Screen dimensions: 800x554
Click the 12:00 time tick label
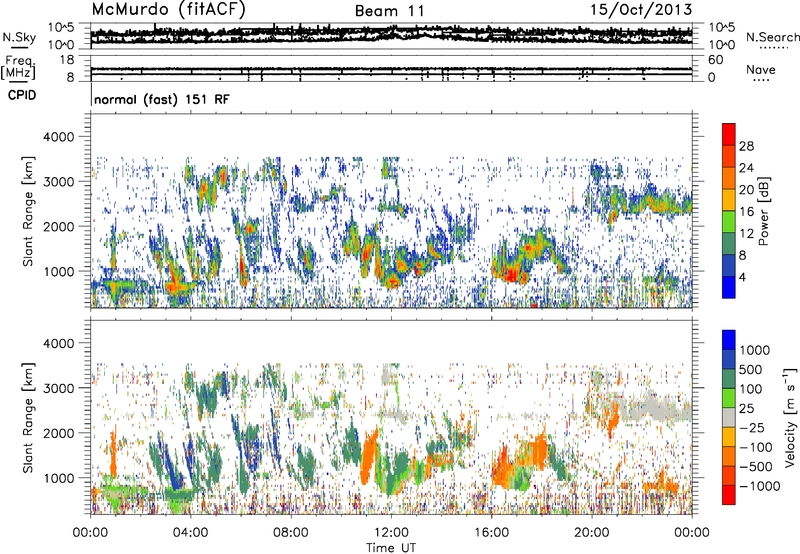tap(391, 533)
